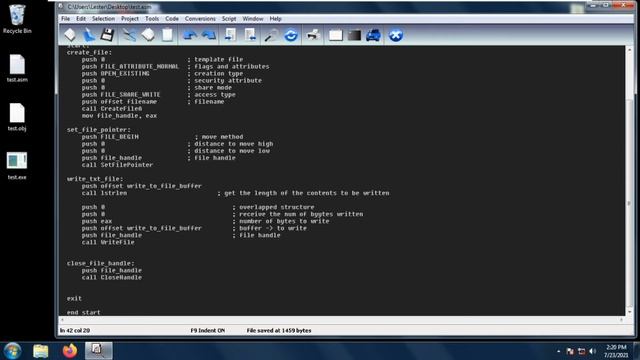The width and height of the screenshot is (640, 360).
Task: Click the 'end start' code line
Action: [x=83, y=312]
